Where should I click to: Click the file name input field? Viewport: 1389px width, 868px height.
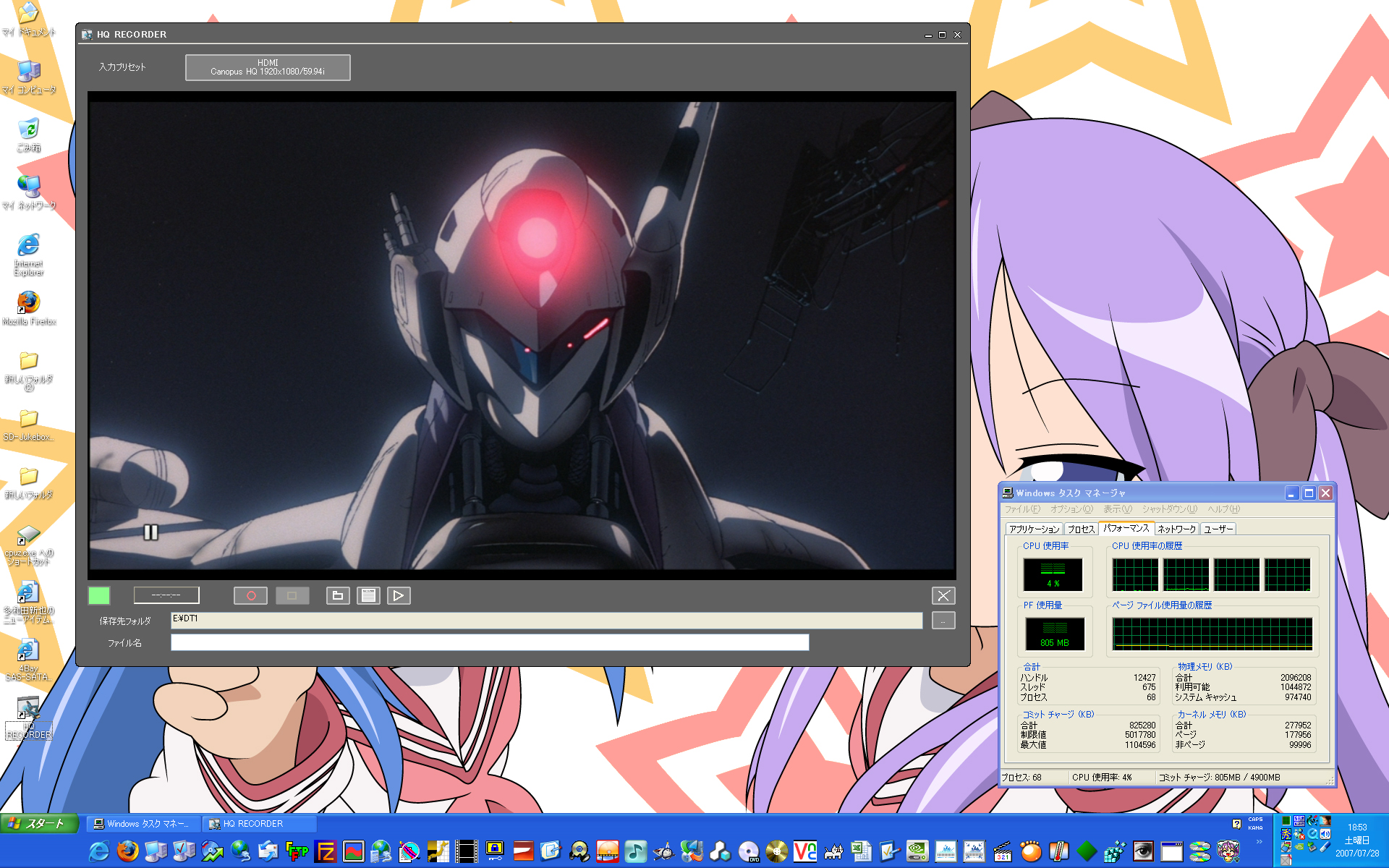pyautogui.click(x=490, y=642)
